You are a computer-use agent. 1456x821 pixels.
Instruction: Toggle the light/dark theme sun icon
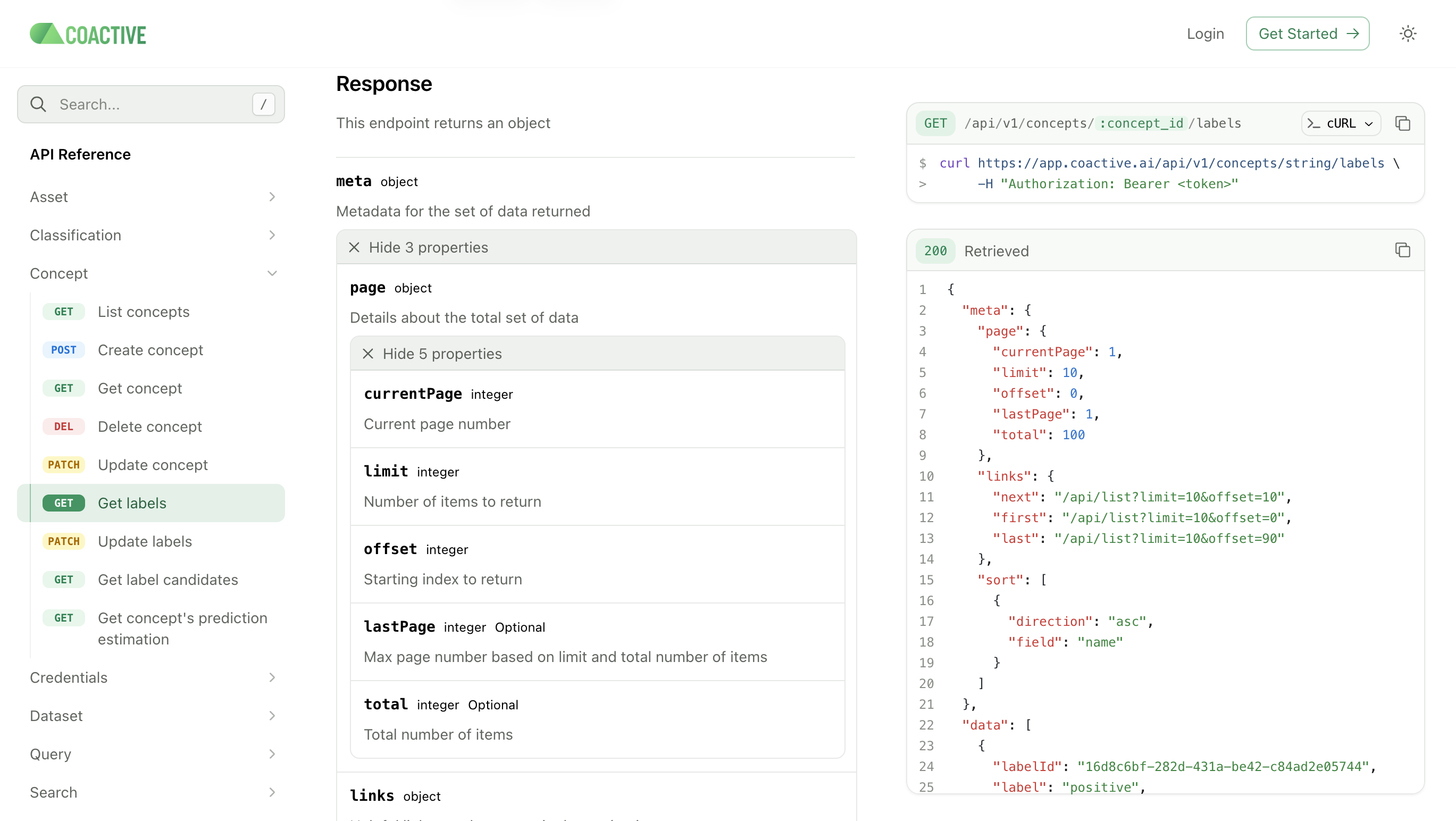pos(1408,34)
